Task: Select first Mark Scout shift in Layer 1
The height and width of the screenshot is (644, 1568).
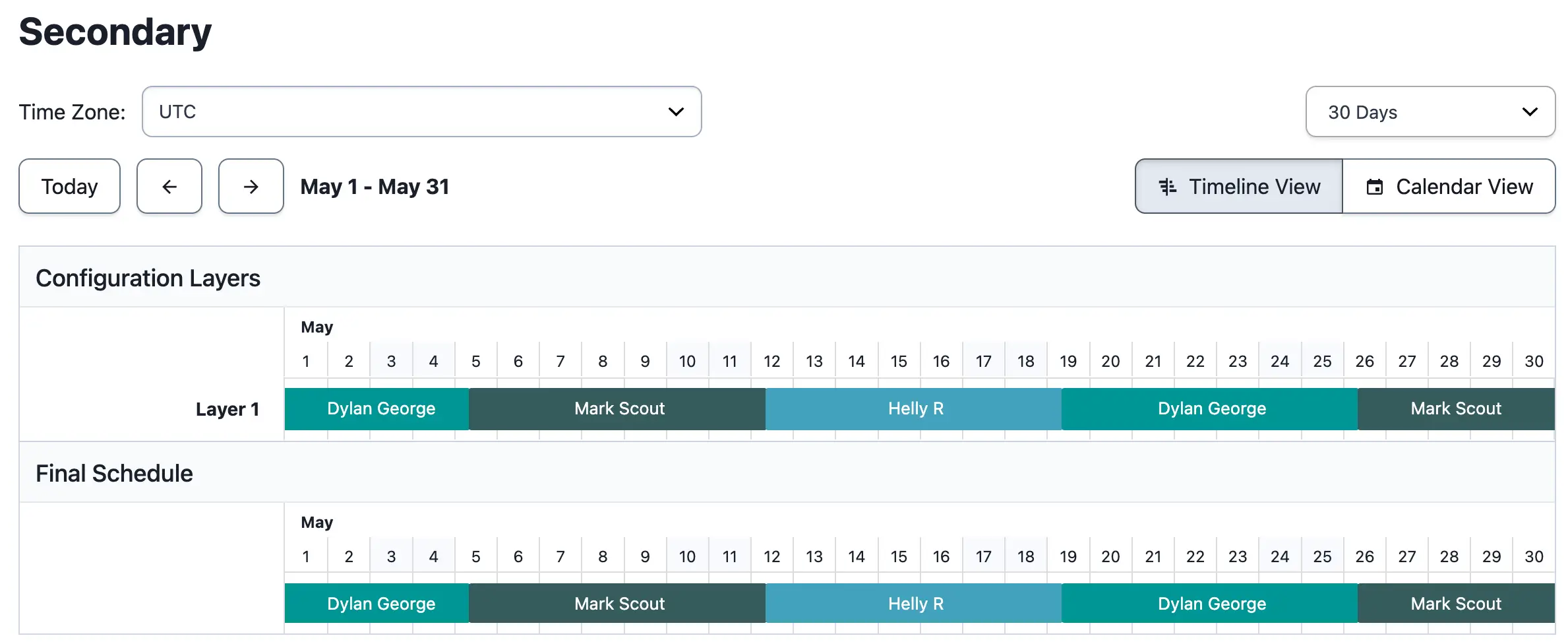Action: [x=618, y=409]
